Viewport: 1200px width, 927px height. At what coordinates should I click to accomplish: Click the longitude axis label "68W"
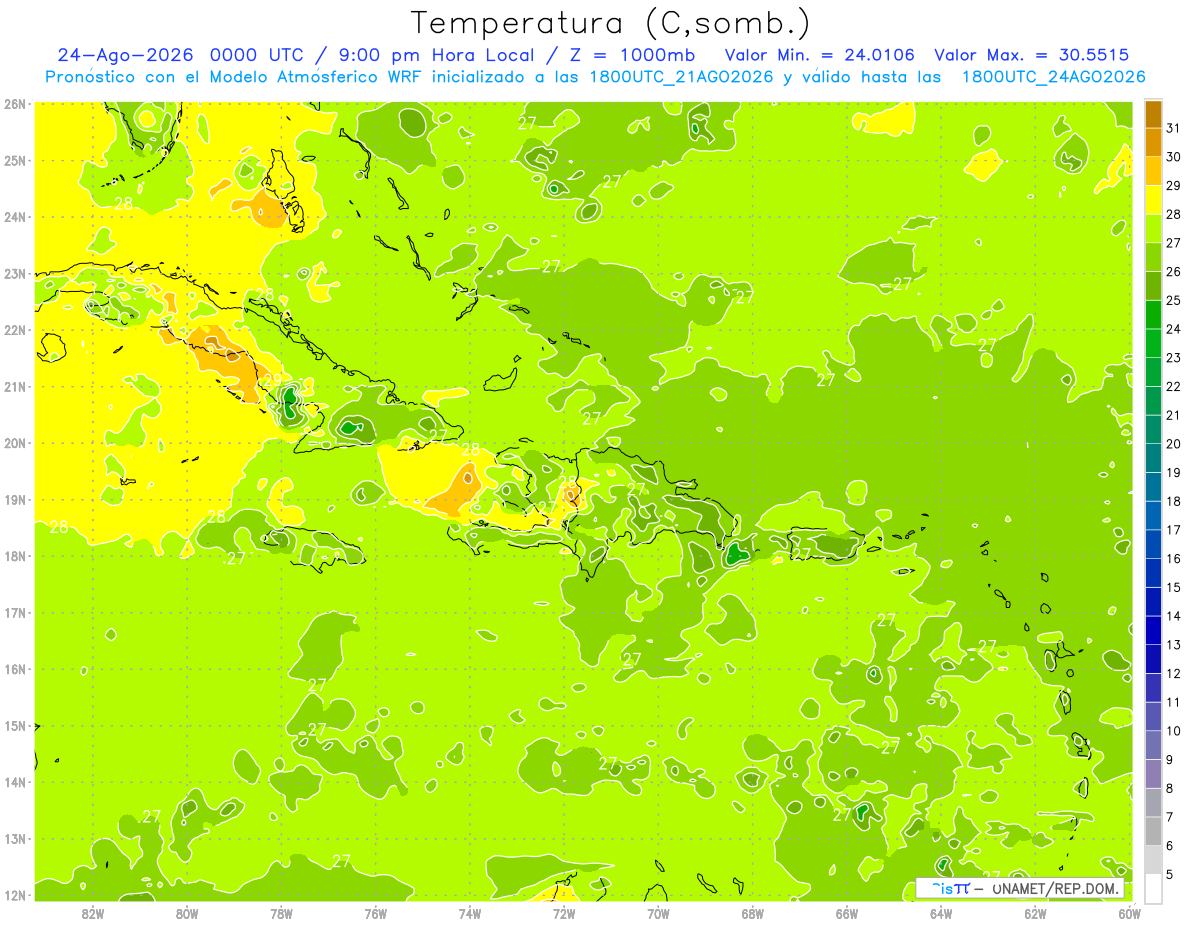753,913
